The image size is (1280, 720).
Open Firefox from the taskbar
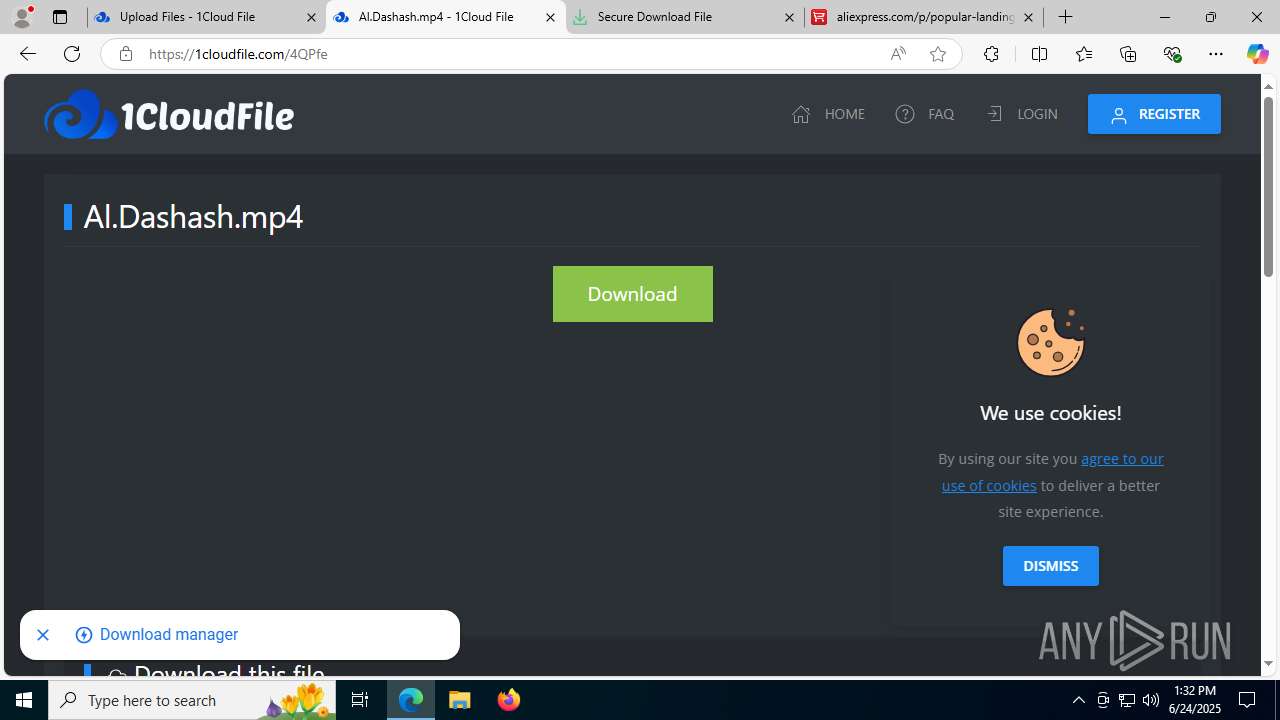coord(509,700)
